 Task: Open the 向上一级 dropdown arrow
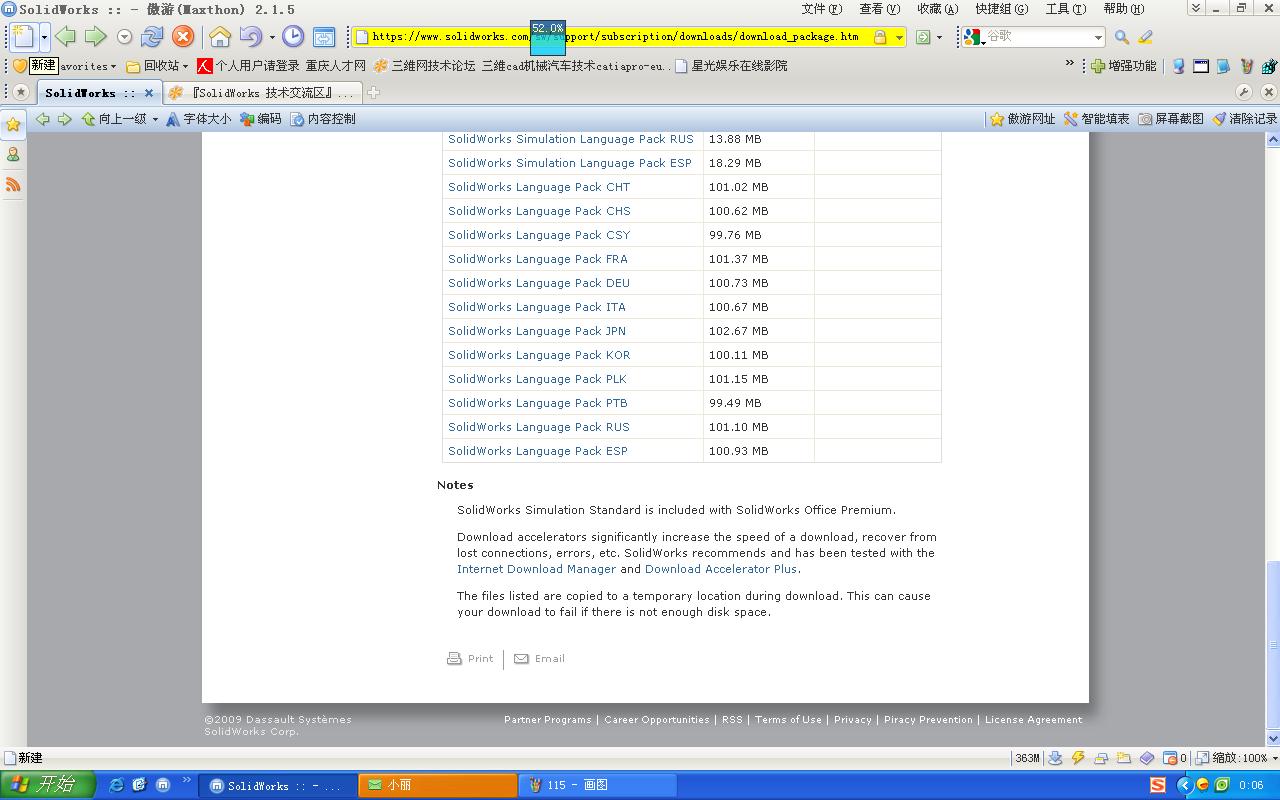point(155,119)
